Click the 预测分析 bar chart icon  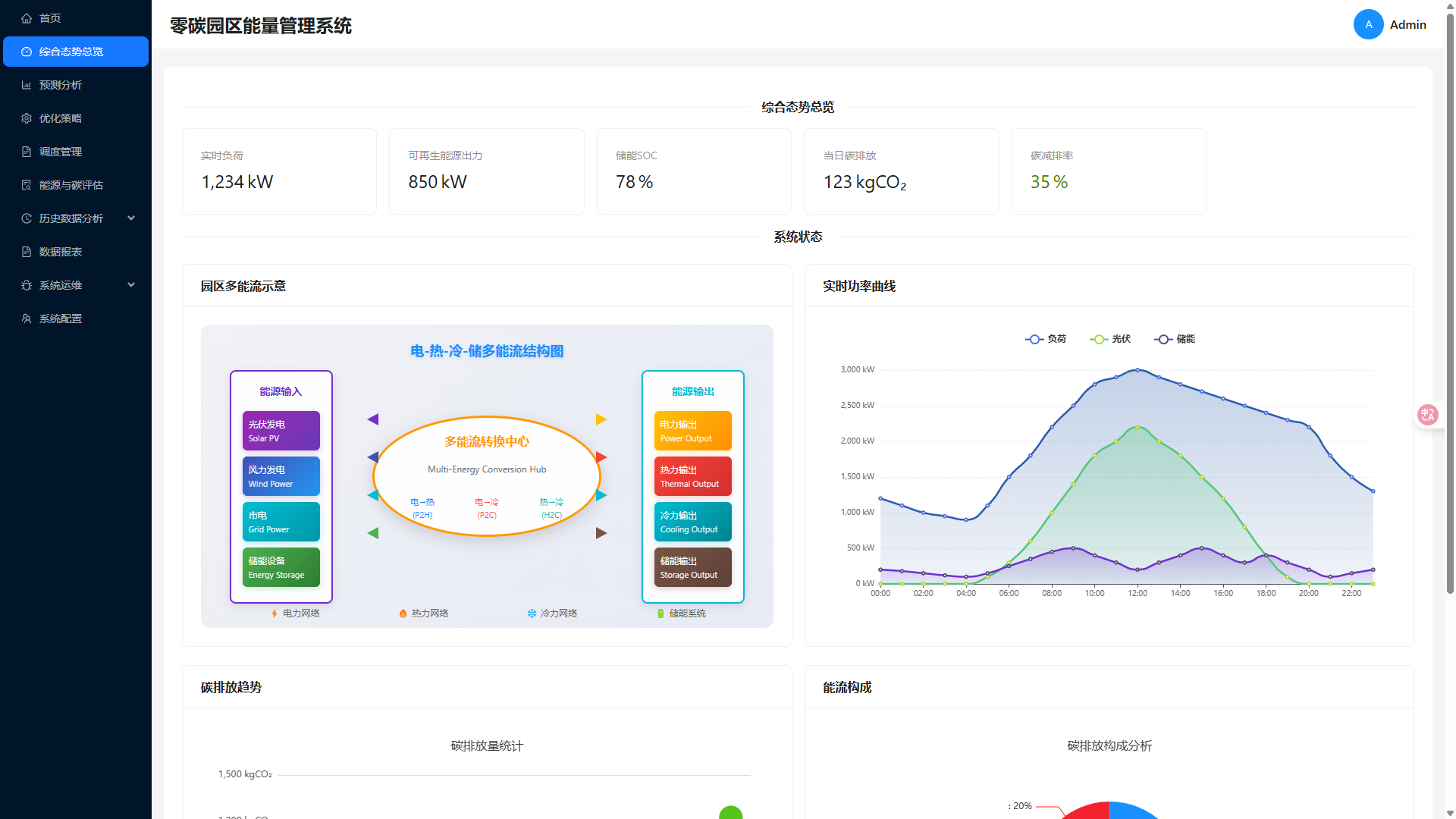coord(27,85)
